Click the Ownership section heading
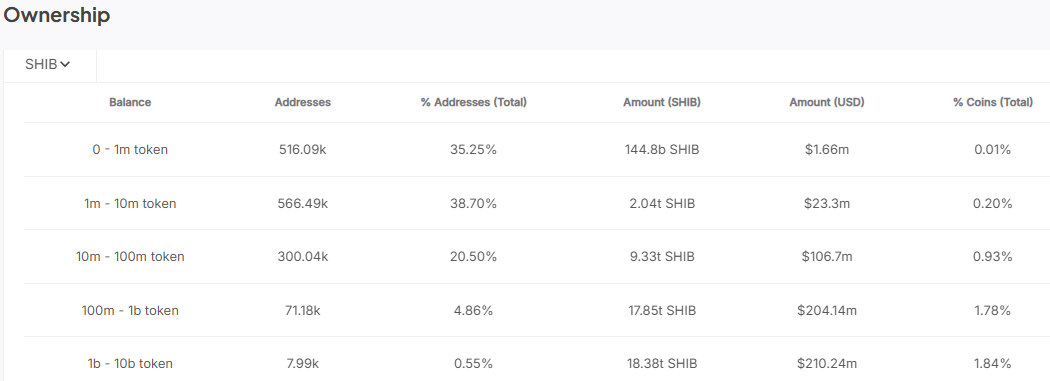This screenshot has height=381, width=1050. [57, 15]
